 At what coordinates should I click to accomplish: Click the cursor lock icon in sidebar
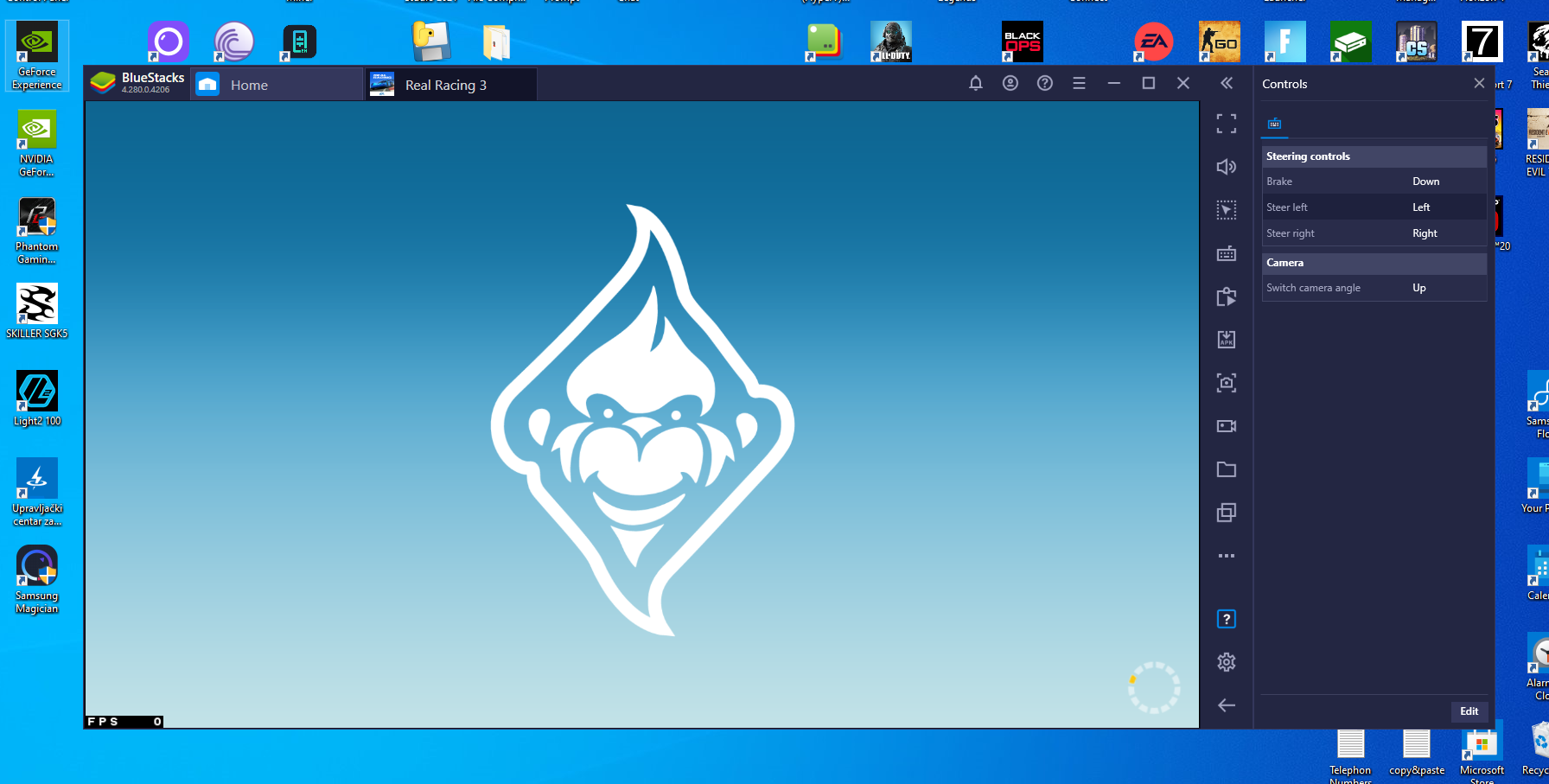pos(1227,210)
